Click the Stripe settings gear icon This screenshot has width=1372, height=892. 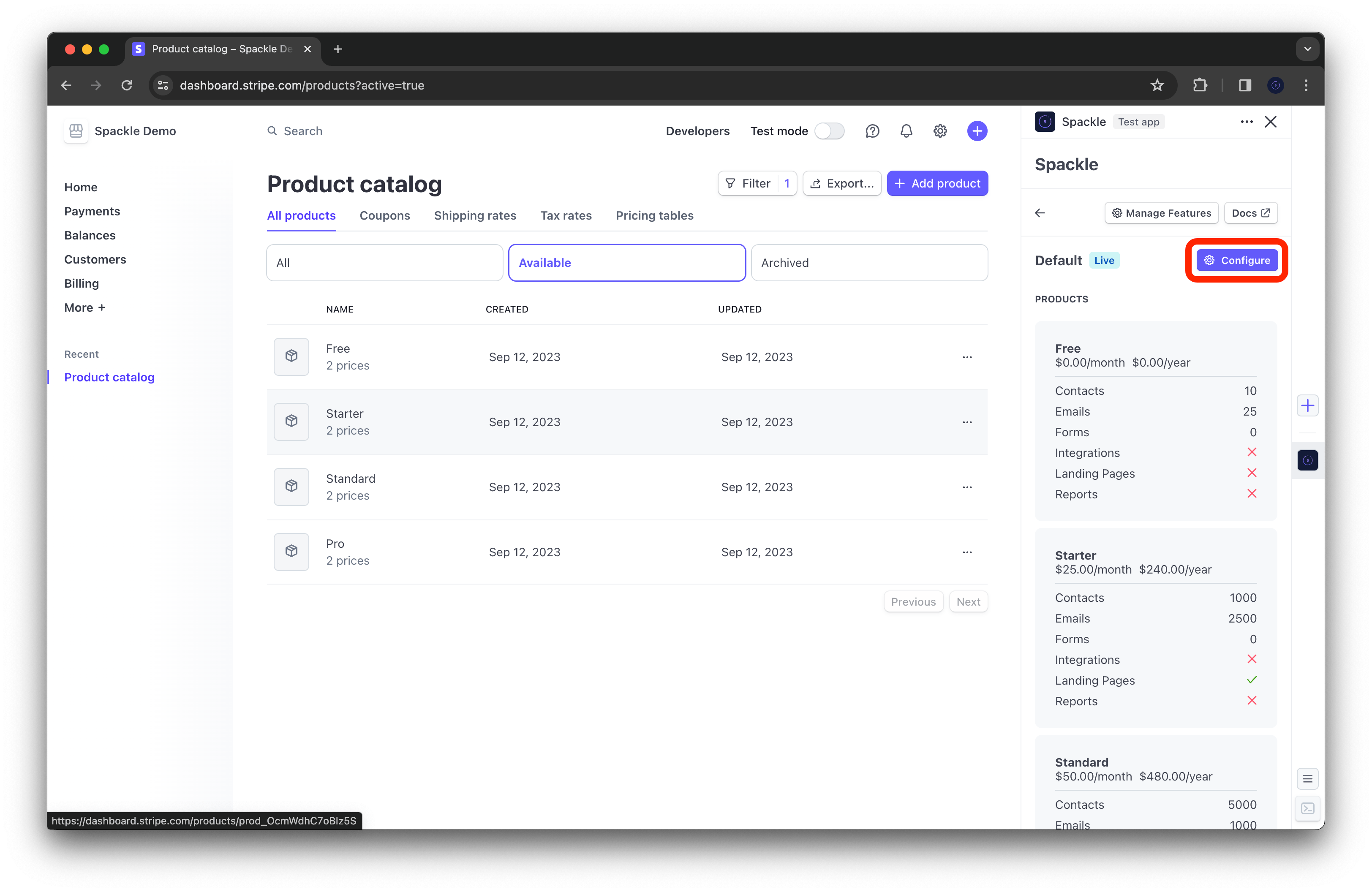[940, 131]
